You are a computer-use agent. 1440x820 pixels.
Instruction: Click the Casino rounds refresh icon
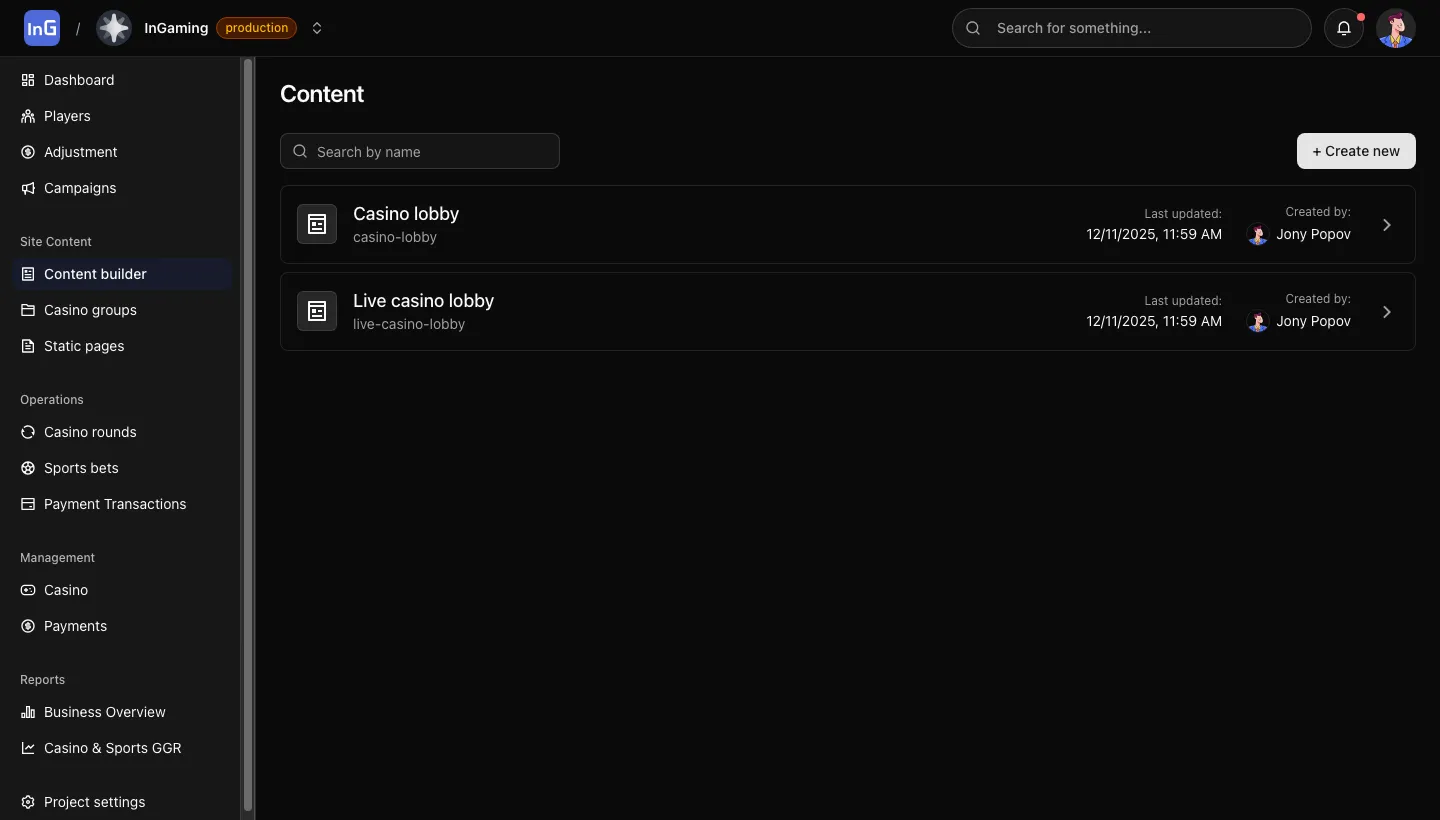pyautogui.click(x=27, y=432)
